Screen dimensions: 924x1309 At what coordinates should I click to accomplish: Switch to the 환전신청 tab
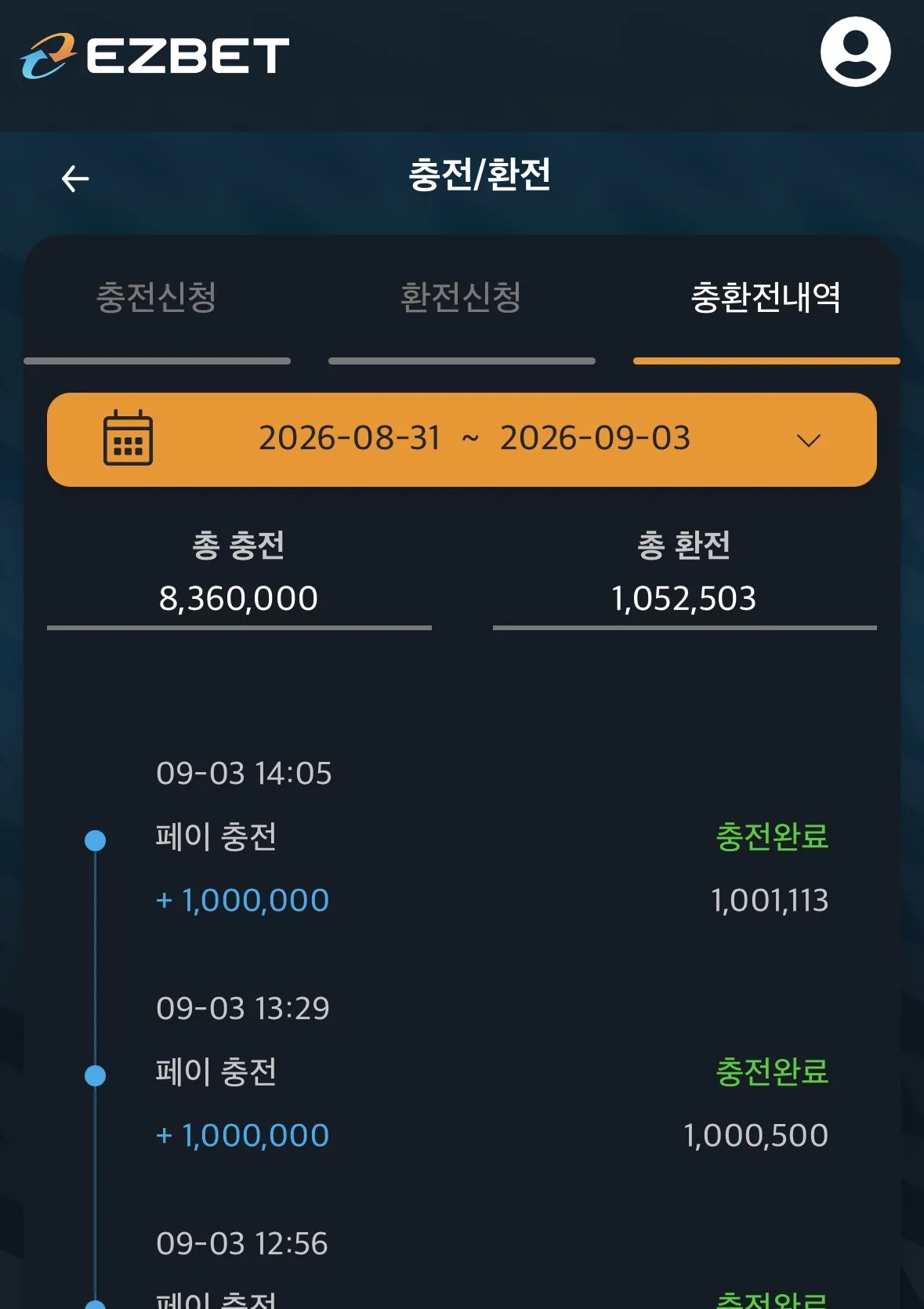click(x=461, y=298)
